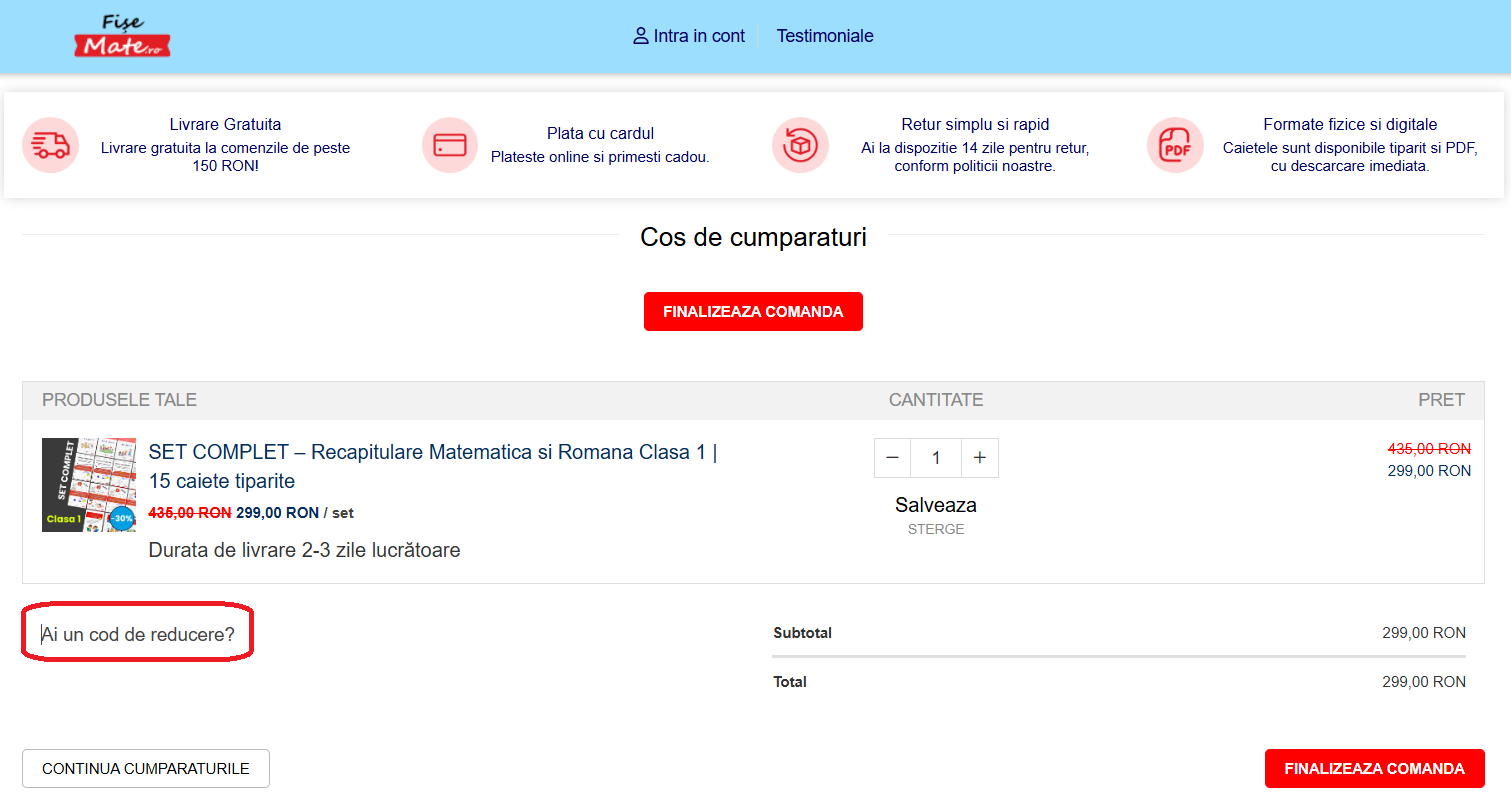Click the return box icon
Viewport: 1511px width, 805px height.
coord(800,145)
